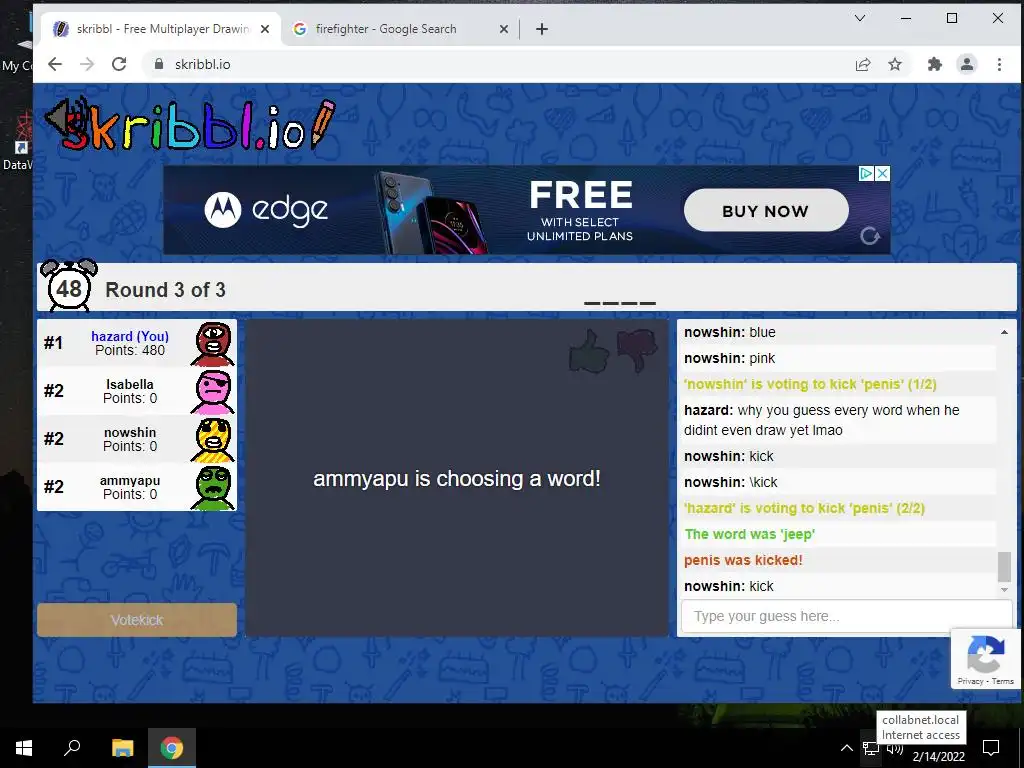The image size is (1024, 768).
Task: Close the Motorola ad with X
Action: click(882, 174)
